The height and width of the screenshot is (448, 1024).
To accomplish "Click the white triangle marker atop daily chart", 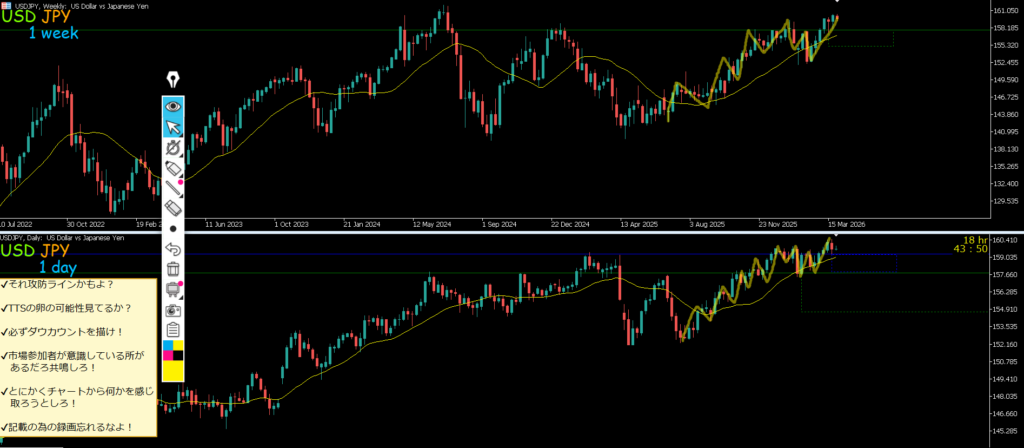I will tap(838, 234).
